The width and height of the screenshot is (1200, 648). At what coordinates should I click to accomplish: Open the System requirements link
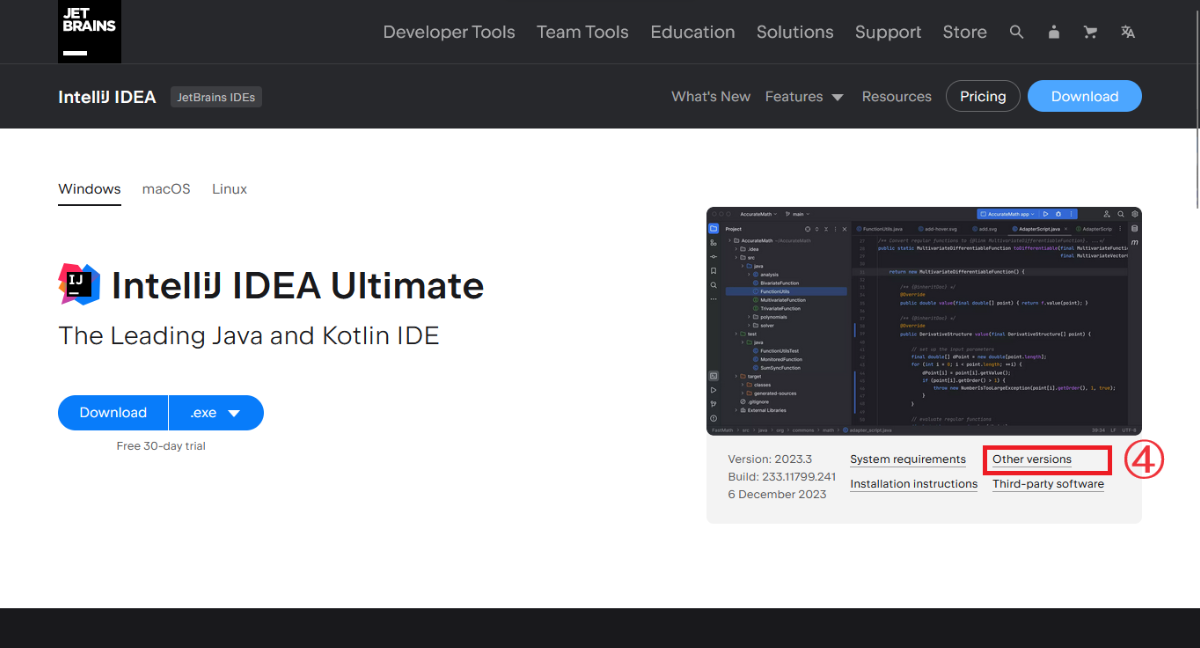[908, 460]
